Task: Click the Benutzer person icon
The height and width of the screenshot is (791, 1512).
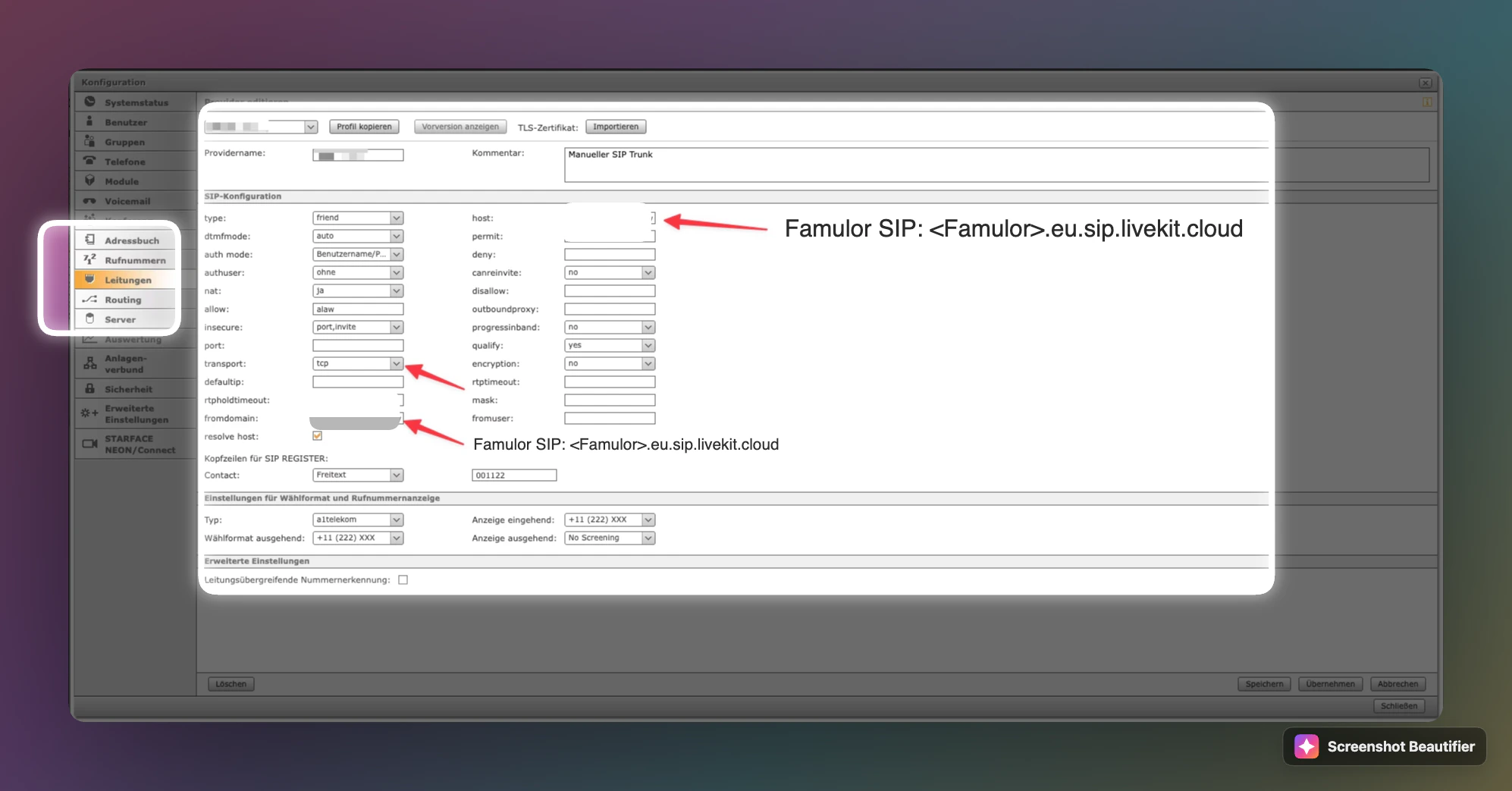Action: coord(89,121)
